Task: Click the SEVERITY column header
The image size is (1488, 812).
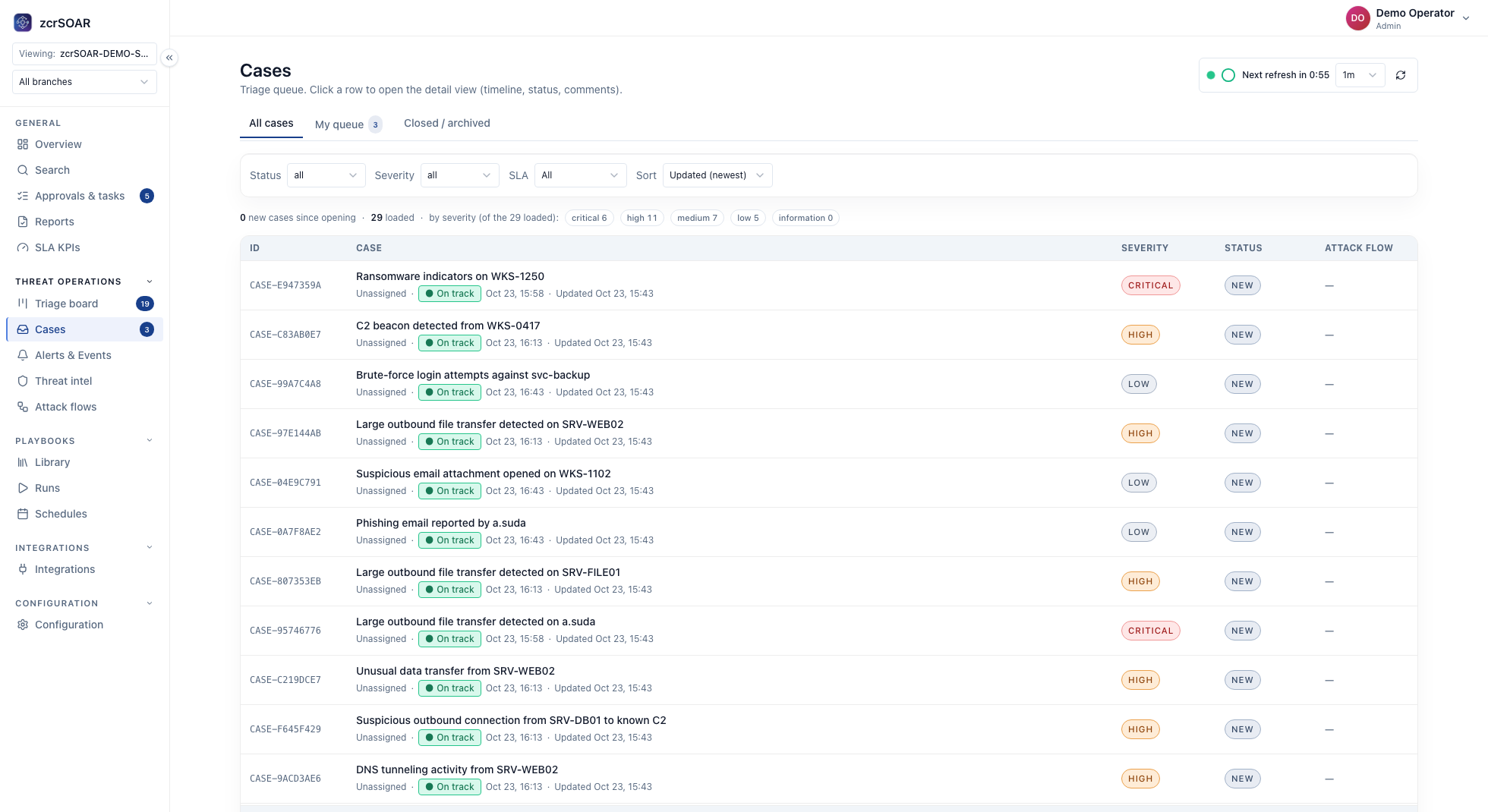Action: (x=1145, y=248)
